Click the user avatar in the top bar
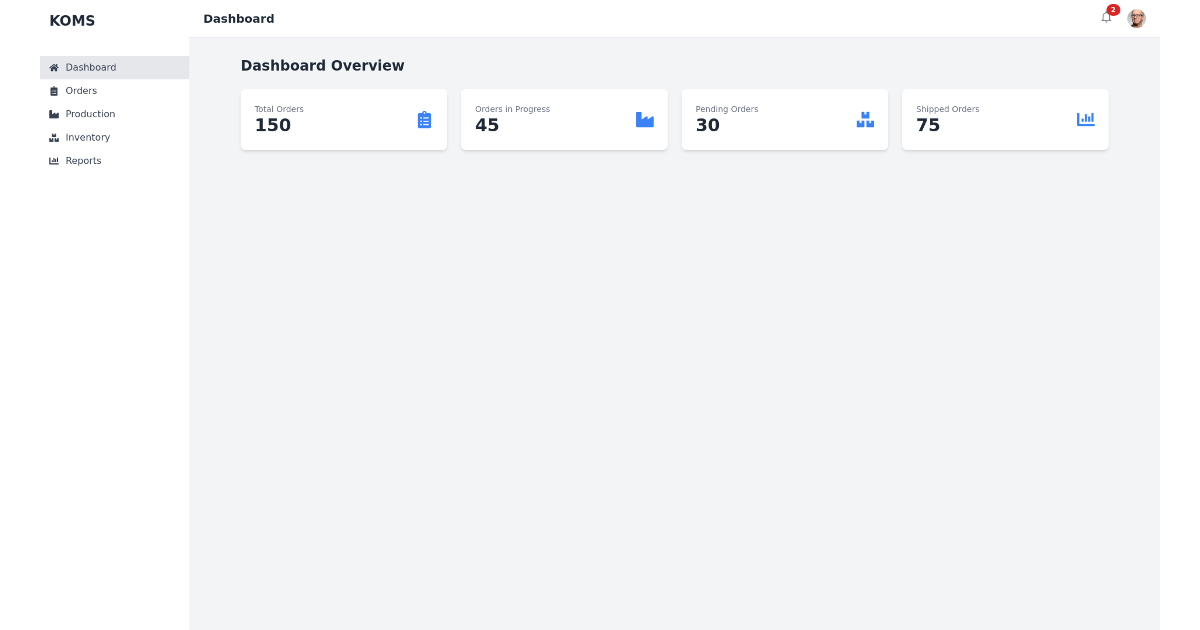 tap(1137, 18)
